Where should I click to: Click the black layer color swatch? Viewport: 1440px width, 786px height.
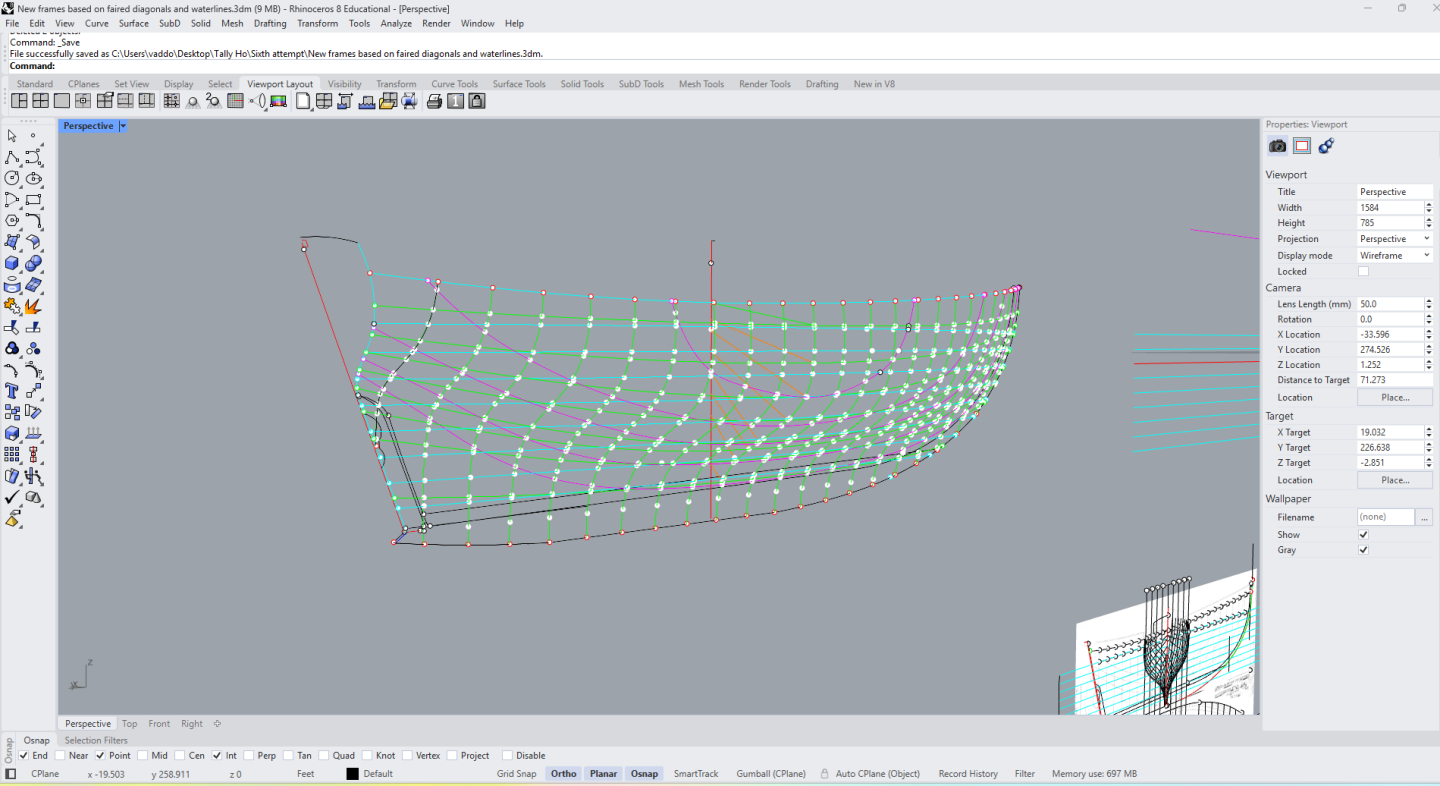coord(352,774)
